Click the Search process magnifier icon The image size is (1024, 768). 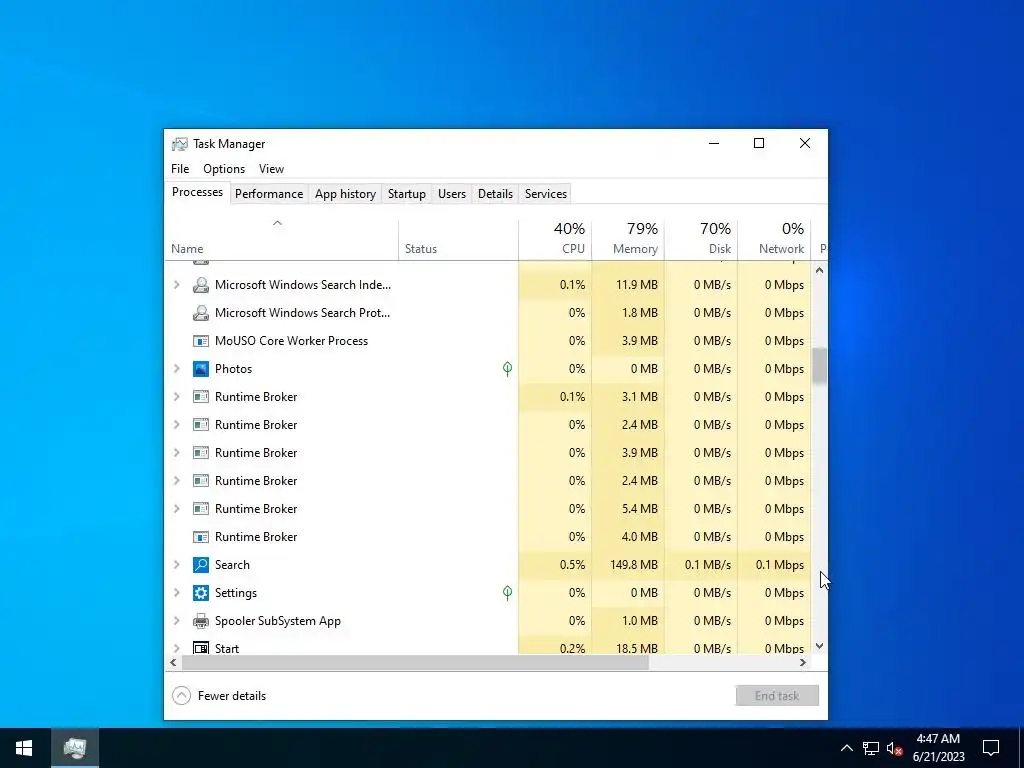(x=200, y=565)
